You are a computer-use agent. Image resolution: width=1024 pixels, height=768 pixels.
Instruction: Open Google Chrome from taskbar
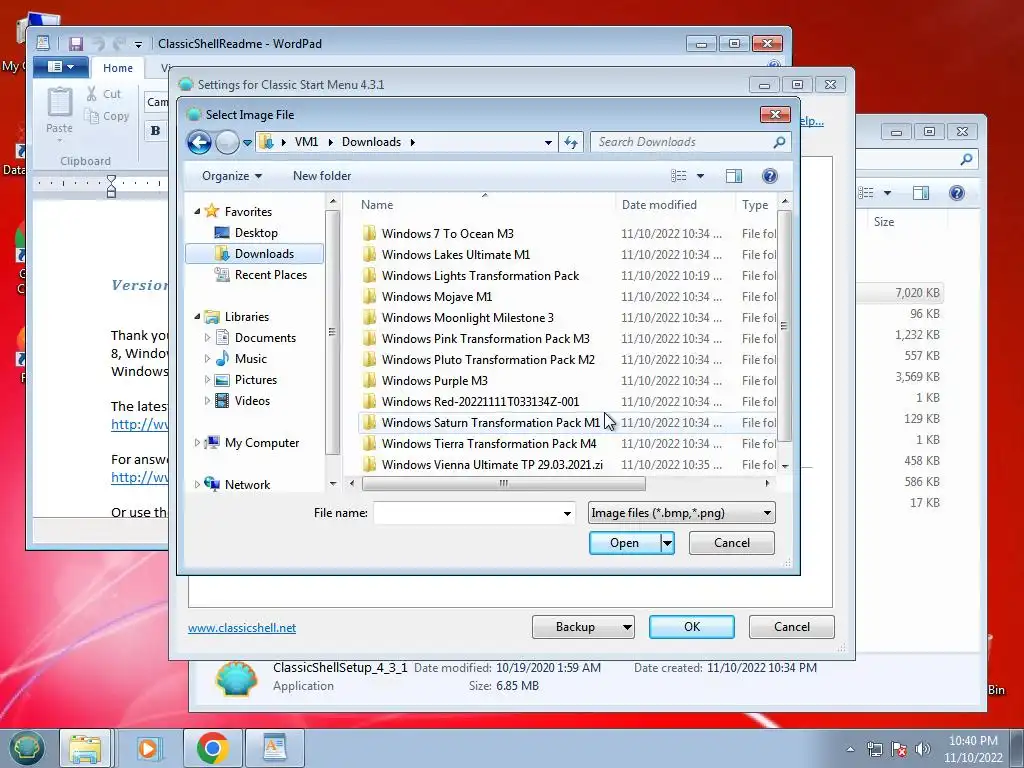212,748
